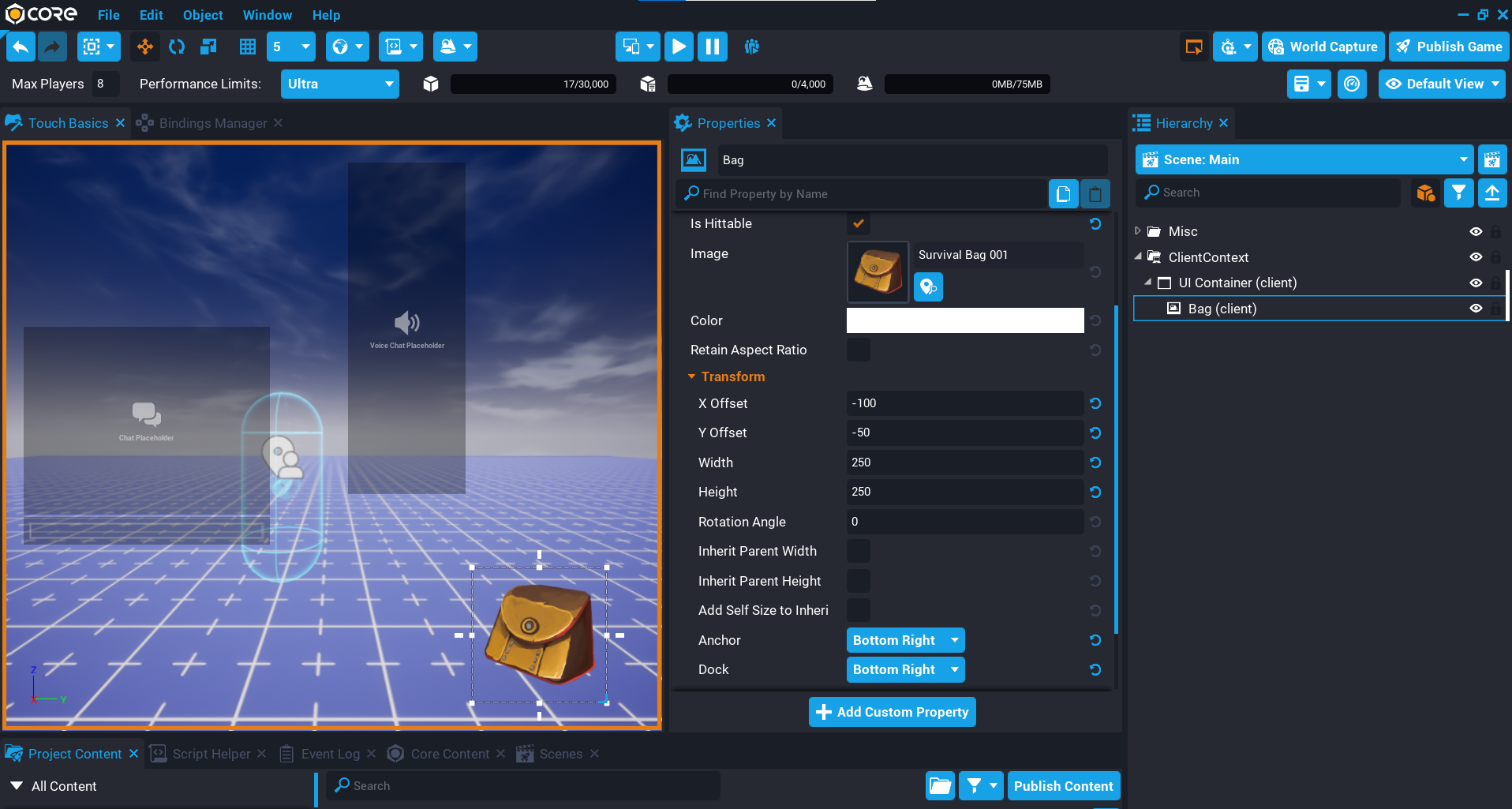
Task: Switch to the Bindings Manager tab
Action: [x=212, y=123]
